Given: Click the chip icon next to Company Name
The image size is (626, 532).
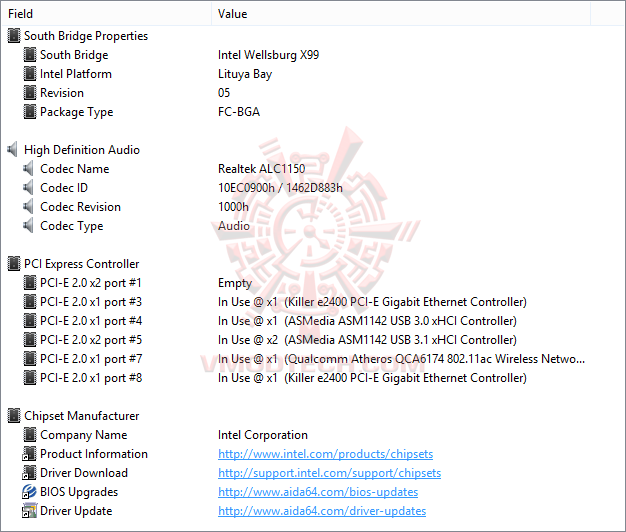Looking at the screenshot, I should point(30,435).
